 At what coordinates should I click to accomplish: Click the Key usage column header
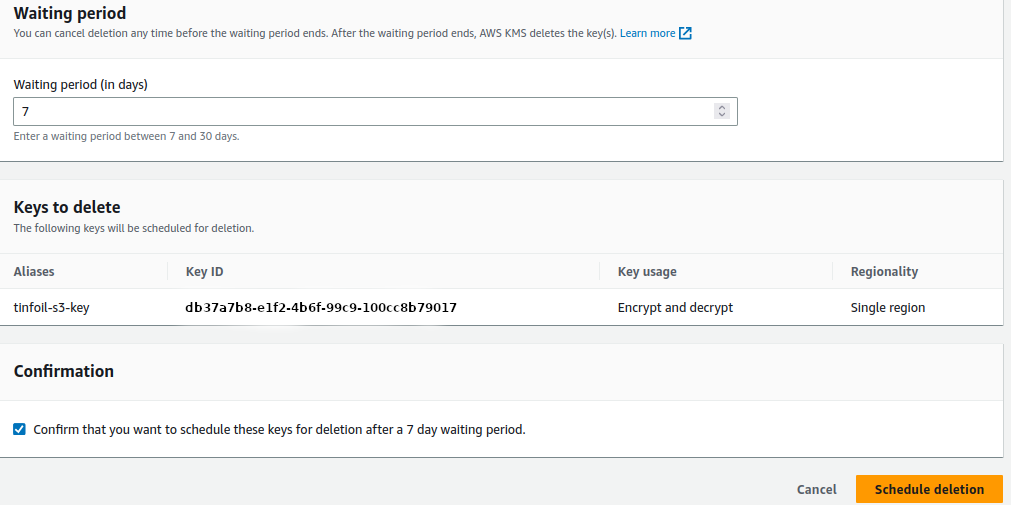[x=647, y=271]
